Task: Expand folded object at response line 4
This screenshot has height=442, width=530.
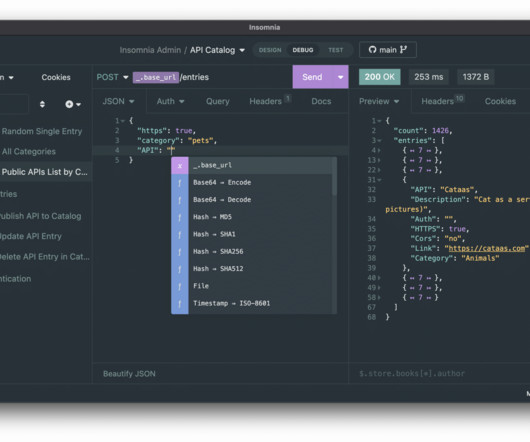Action: (x=379, y=150)
